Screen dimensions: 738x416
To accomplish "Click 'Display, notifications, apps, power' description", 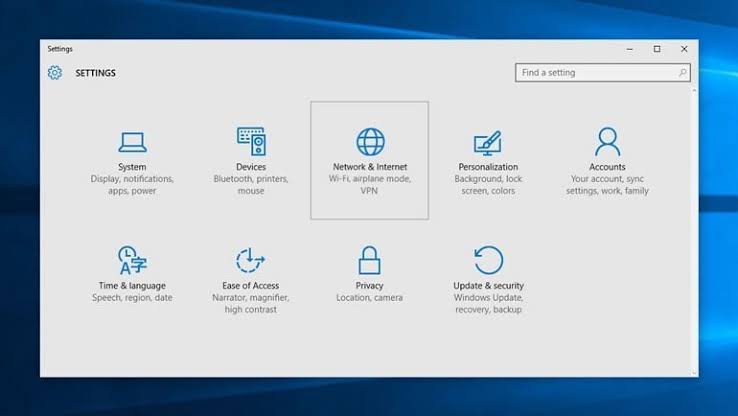I will pyautogui.click(x=132, y=185).
